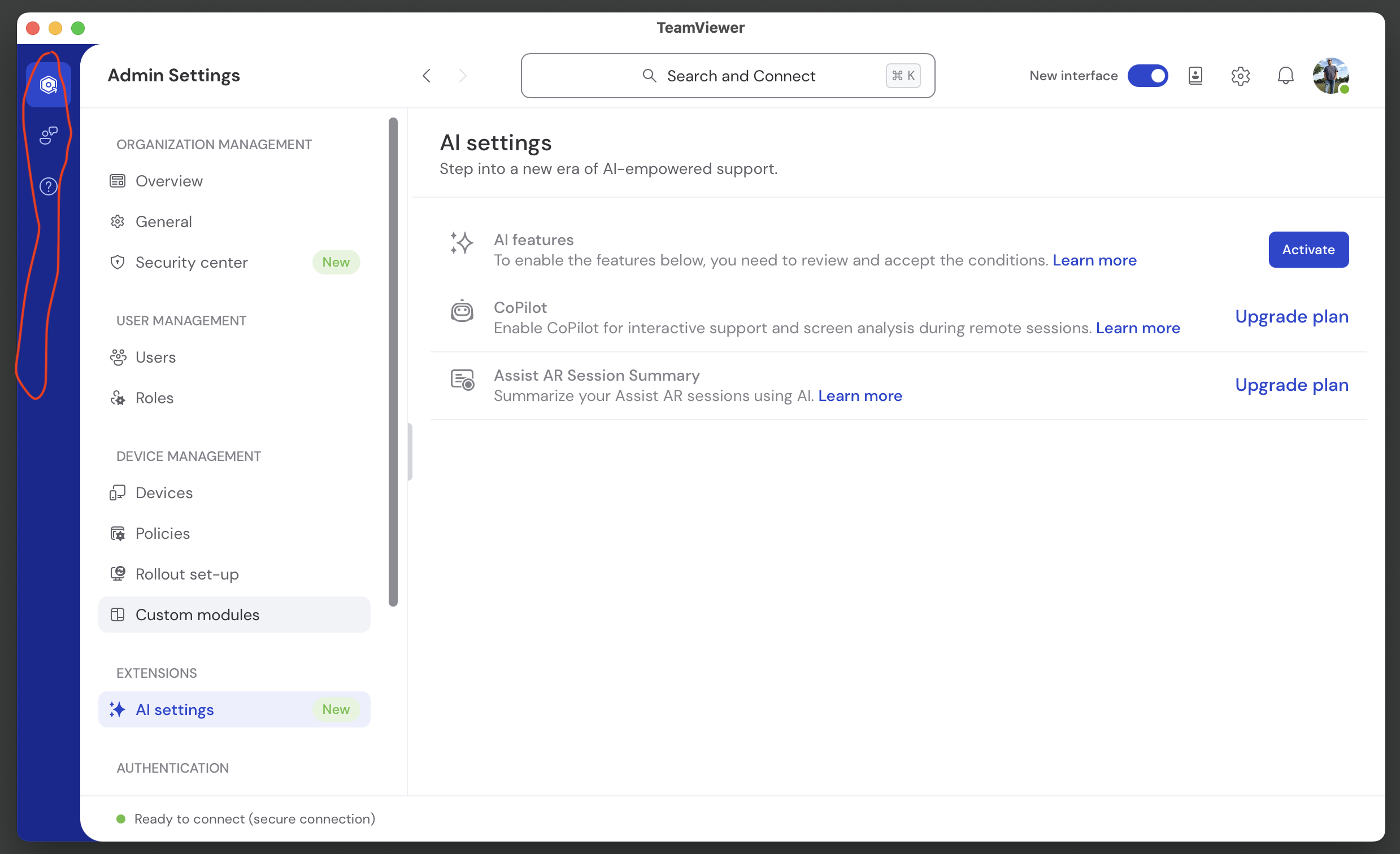Click the sidebar vertical scrollbar

click(x=393, y=362)
